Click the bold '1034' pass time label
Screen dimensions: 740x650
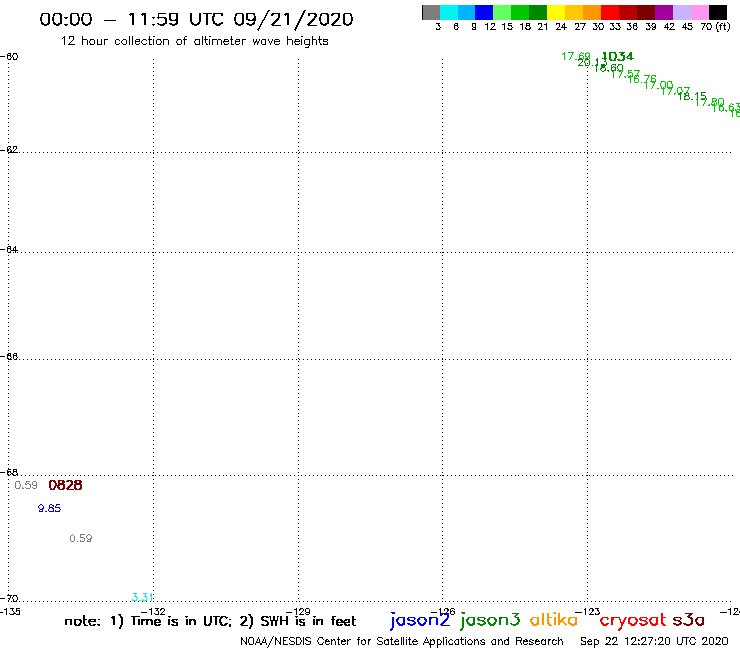618,57
